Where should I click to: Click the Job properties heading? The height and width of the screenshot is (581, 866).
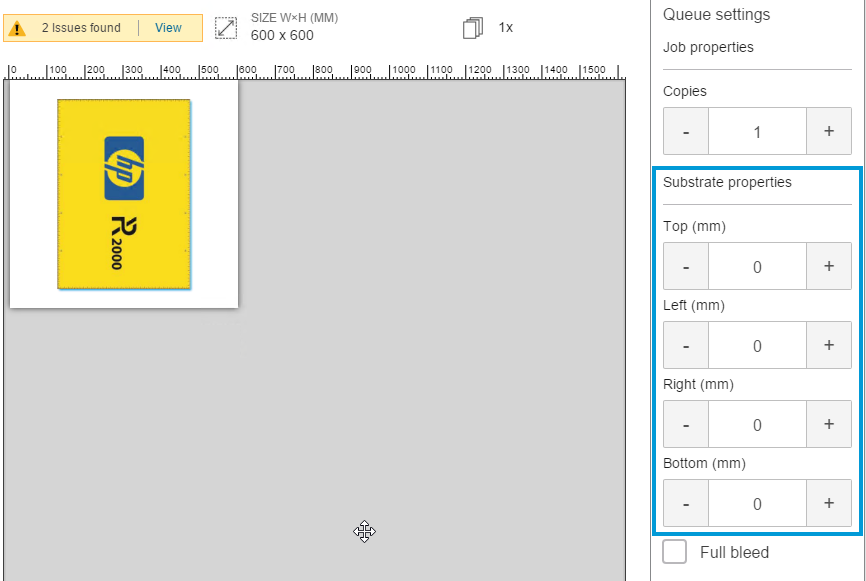(x=708, y=47)
